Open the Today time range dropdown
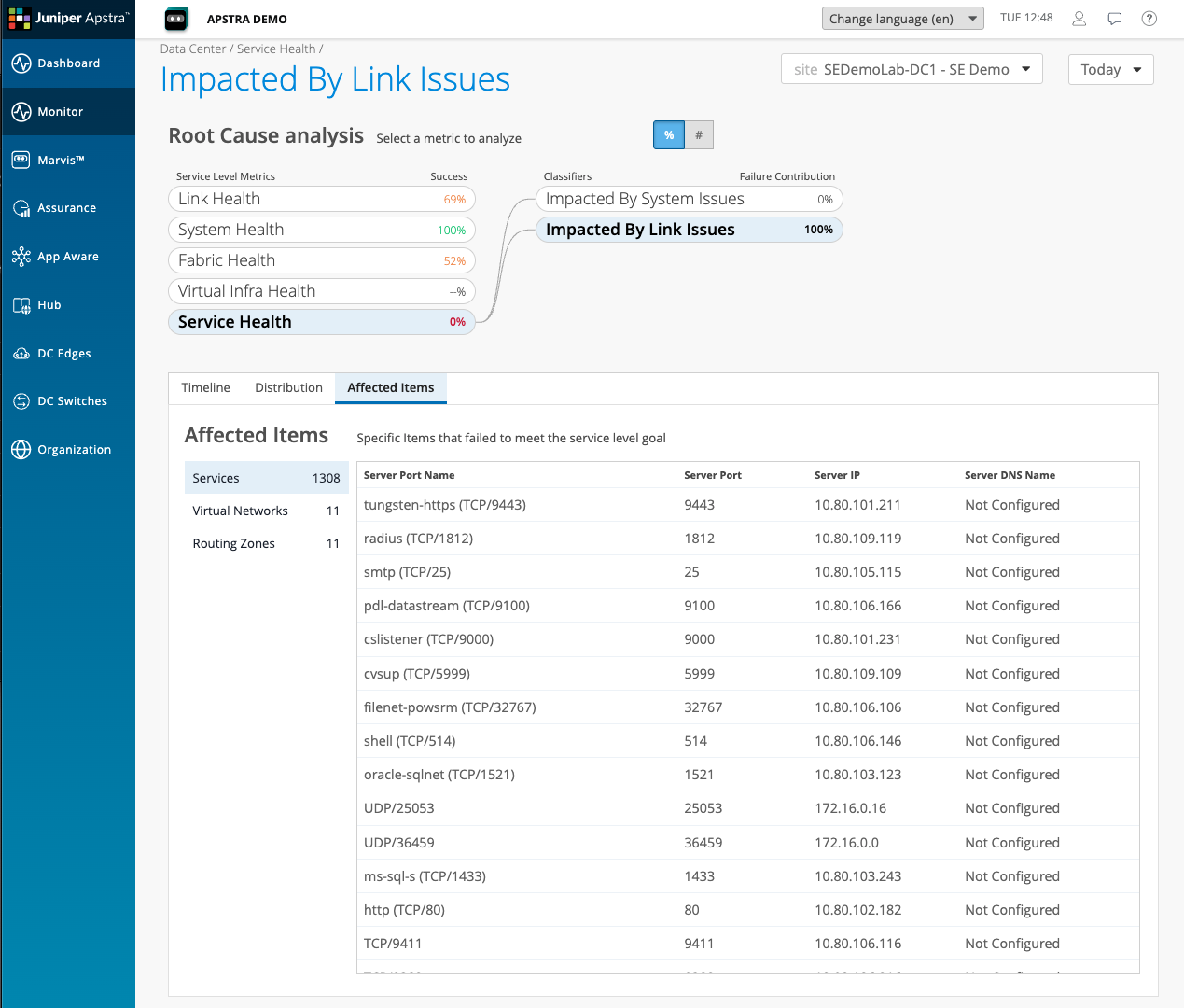 [1109, 69]
